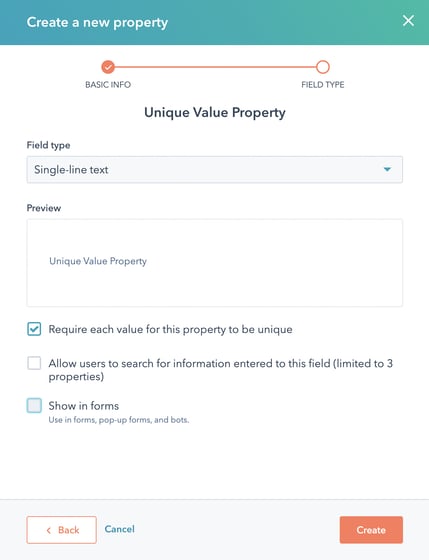Viewport: 429px width, 560px height.
Task: Click the Field type dropdown caret arrow
Action: pos(387,169)
